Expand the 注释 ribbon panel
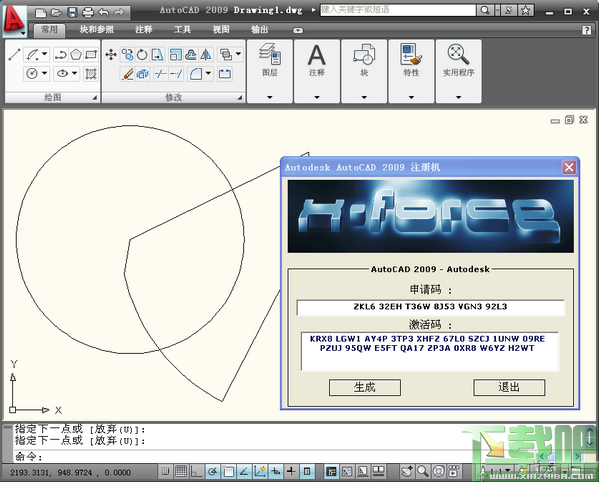Screen dimensions: 599x482 click(317, 97)
